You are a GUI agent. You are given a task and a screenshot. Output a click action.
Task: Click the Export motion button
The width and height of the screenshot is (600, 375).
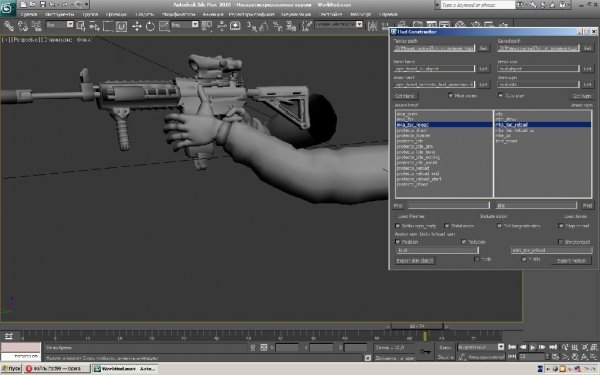coord(572,261)
